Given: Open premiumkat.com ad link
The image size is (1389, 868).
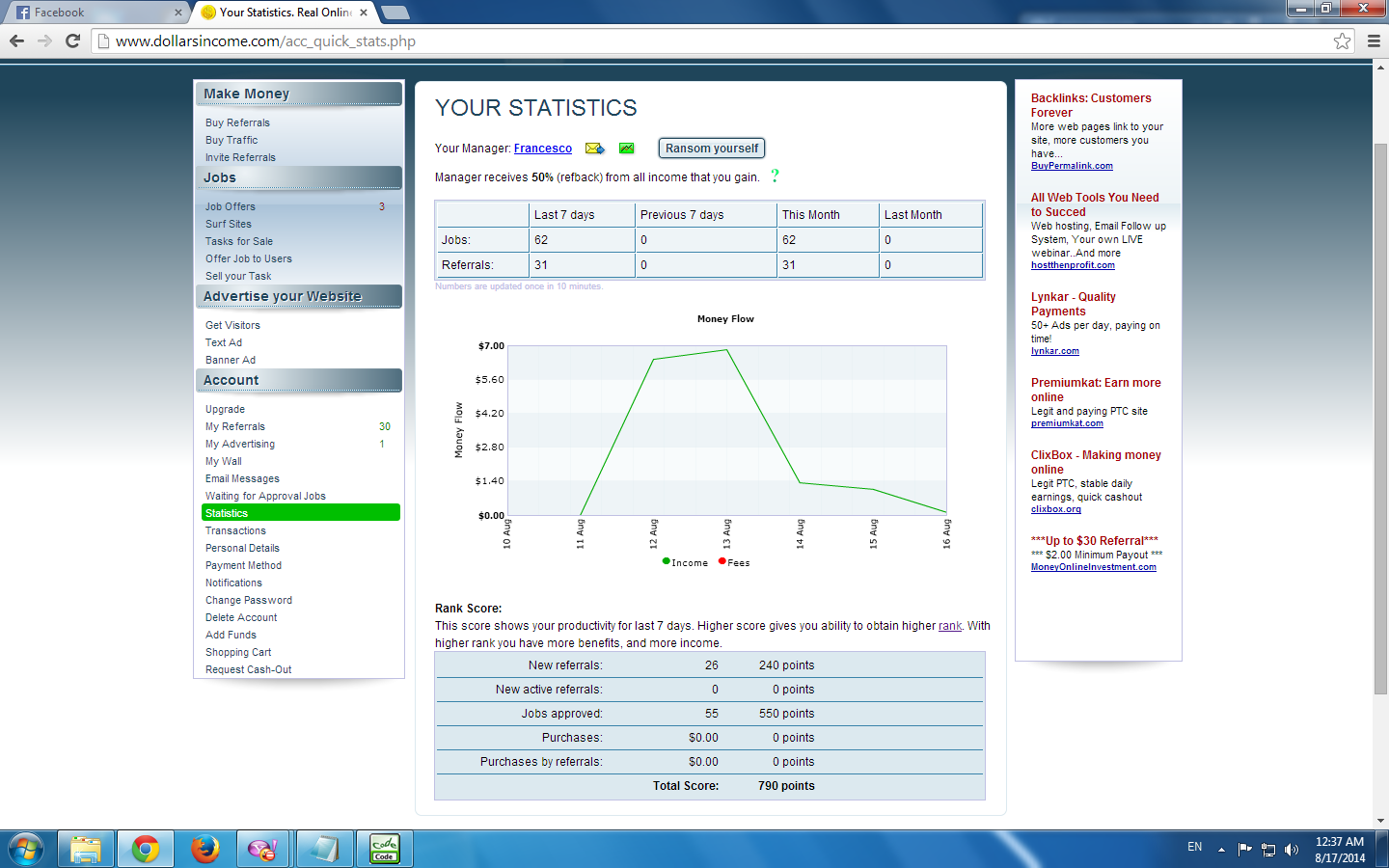Looking at the screenshot, I should coord(1067,423).
